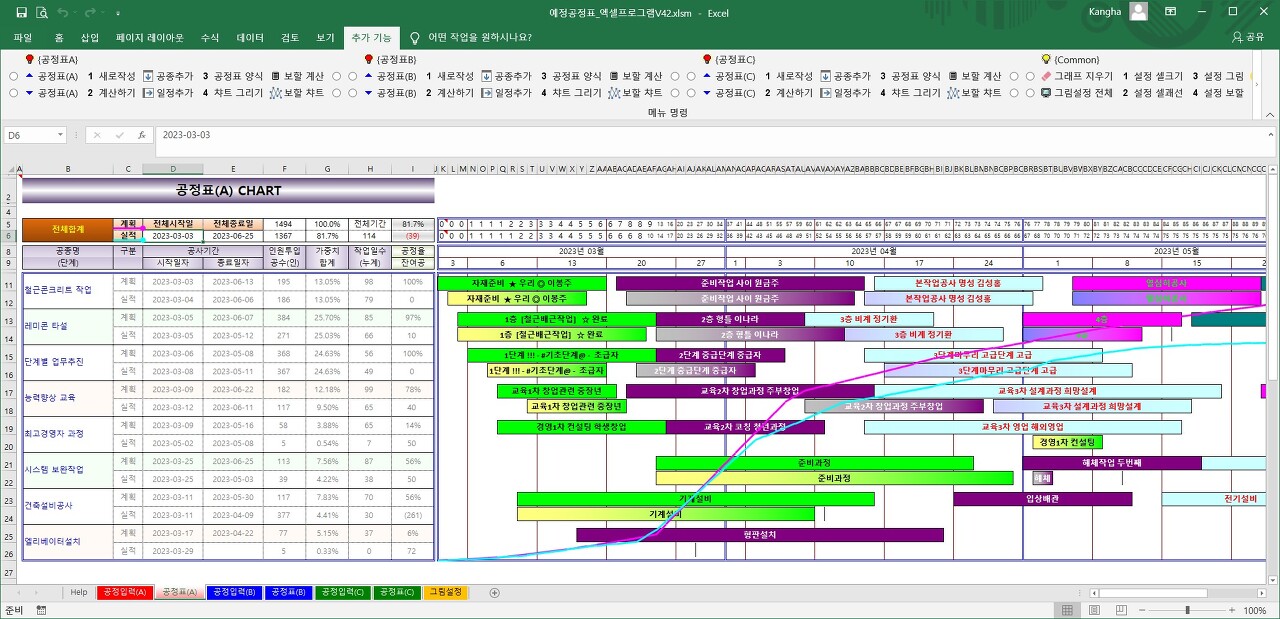Switch to Page Layout view in status bar
The image size is (1280, 619).
(x=1092, y=610)
